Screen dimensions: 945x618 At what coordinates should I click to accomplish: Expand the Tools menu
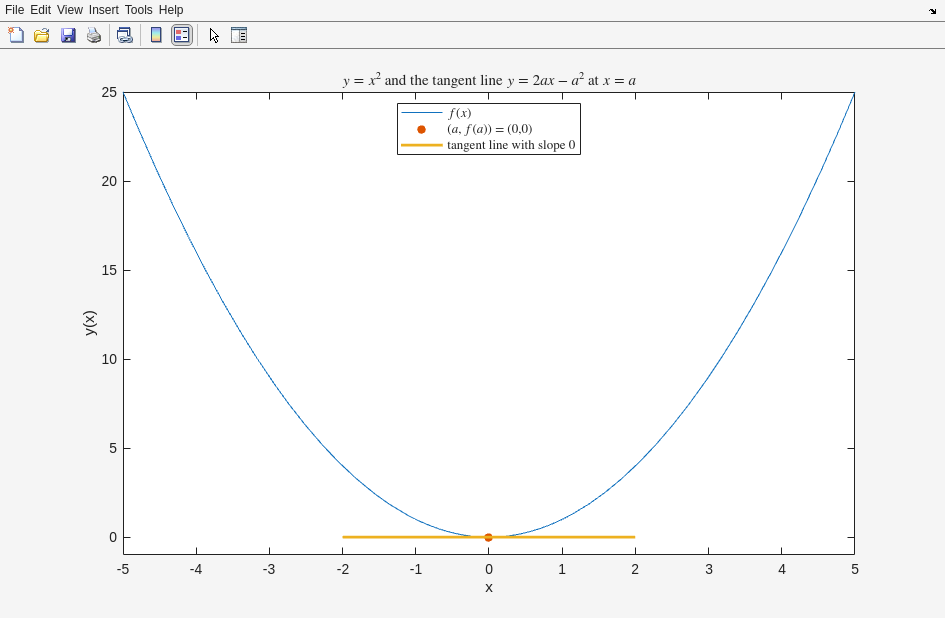[x=139, y=10]
